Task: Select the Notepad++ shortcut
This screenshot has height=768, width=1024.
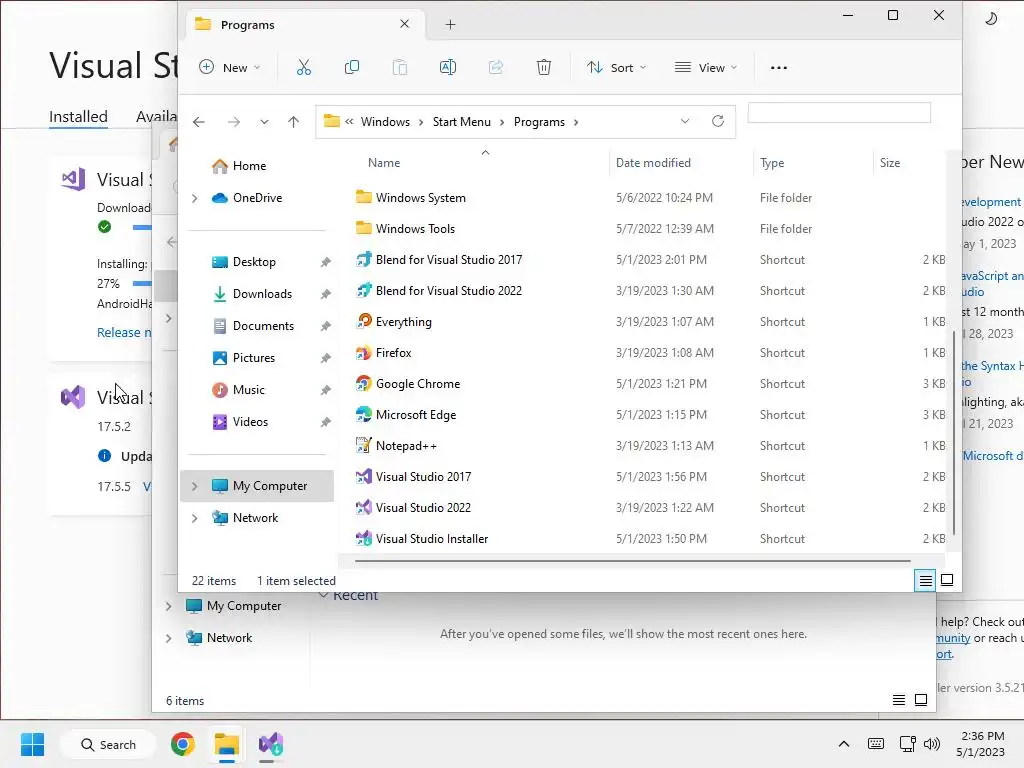Action: coord(396,446)
